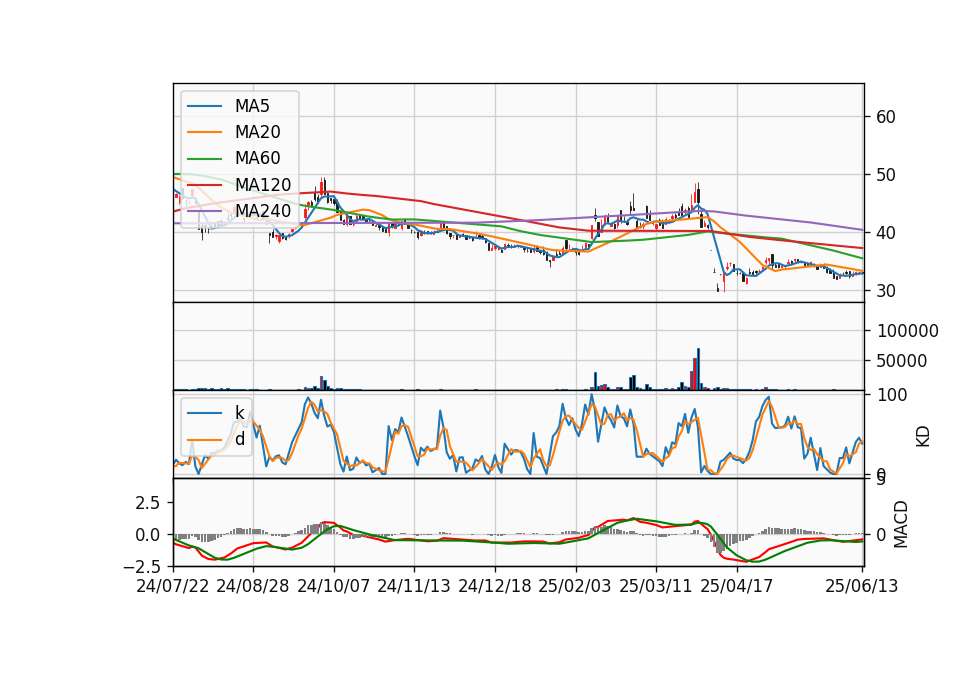The width and height of the screenshot is (960, 690).
Task: Click the 25/03/11 date axis label
Action: (656, 587)
